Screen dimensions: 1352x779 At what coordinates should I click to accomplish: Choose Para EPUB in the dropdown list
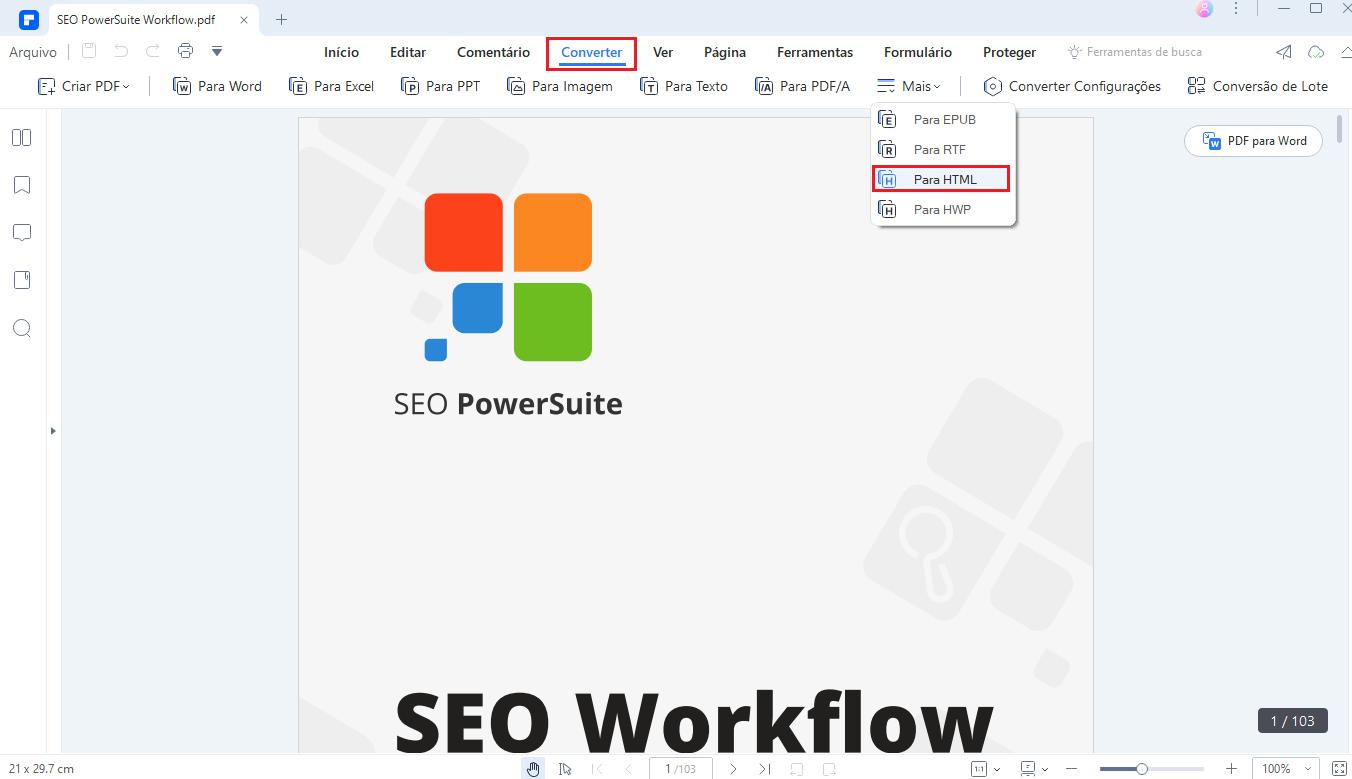pos(943,119)
